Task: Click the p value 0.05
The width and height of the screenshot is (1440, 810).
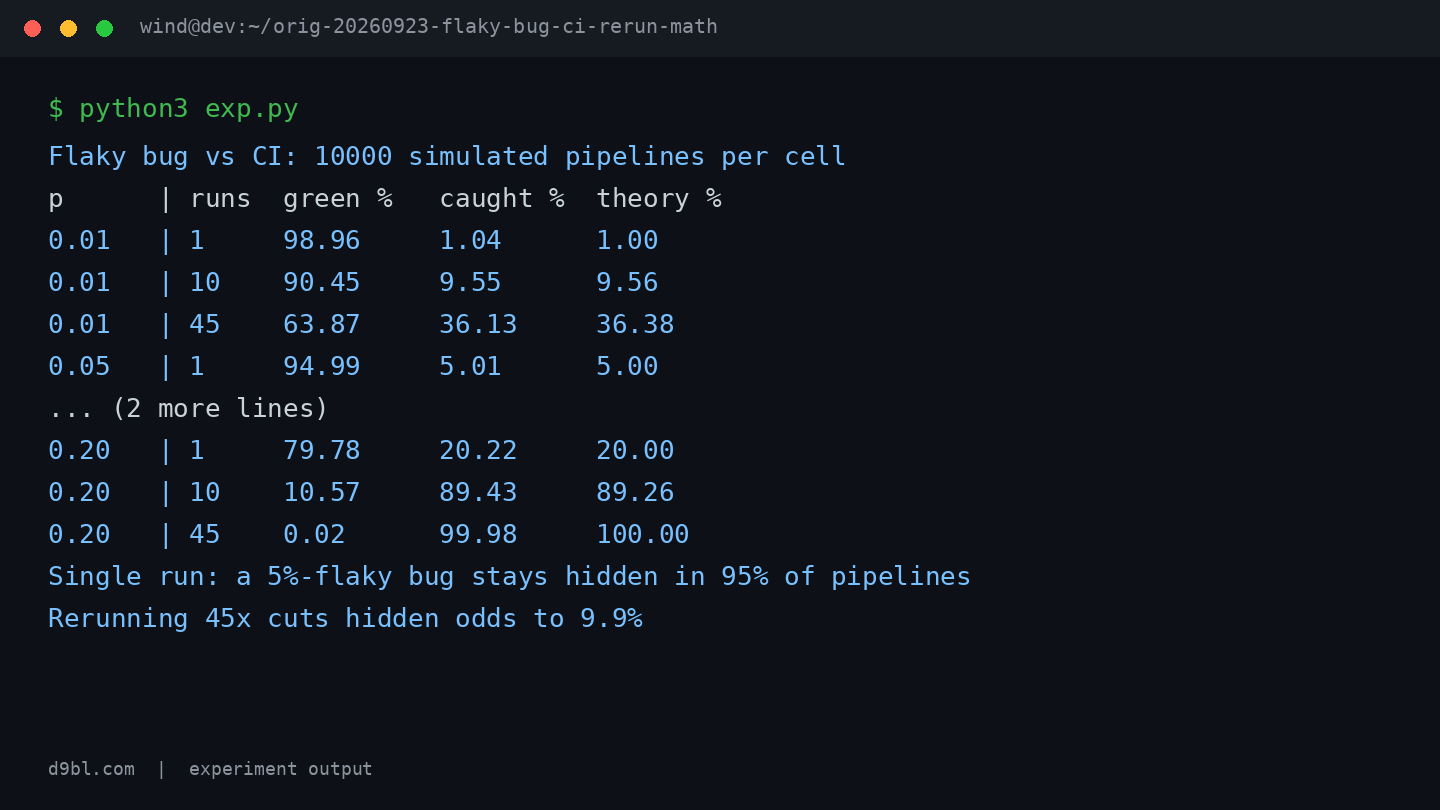Action: click(79, 366)
